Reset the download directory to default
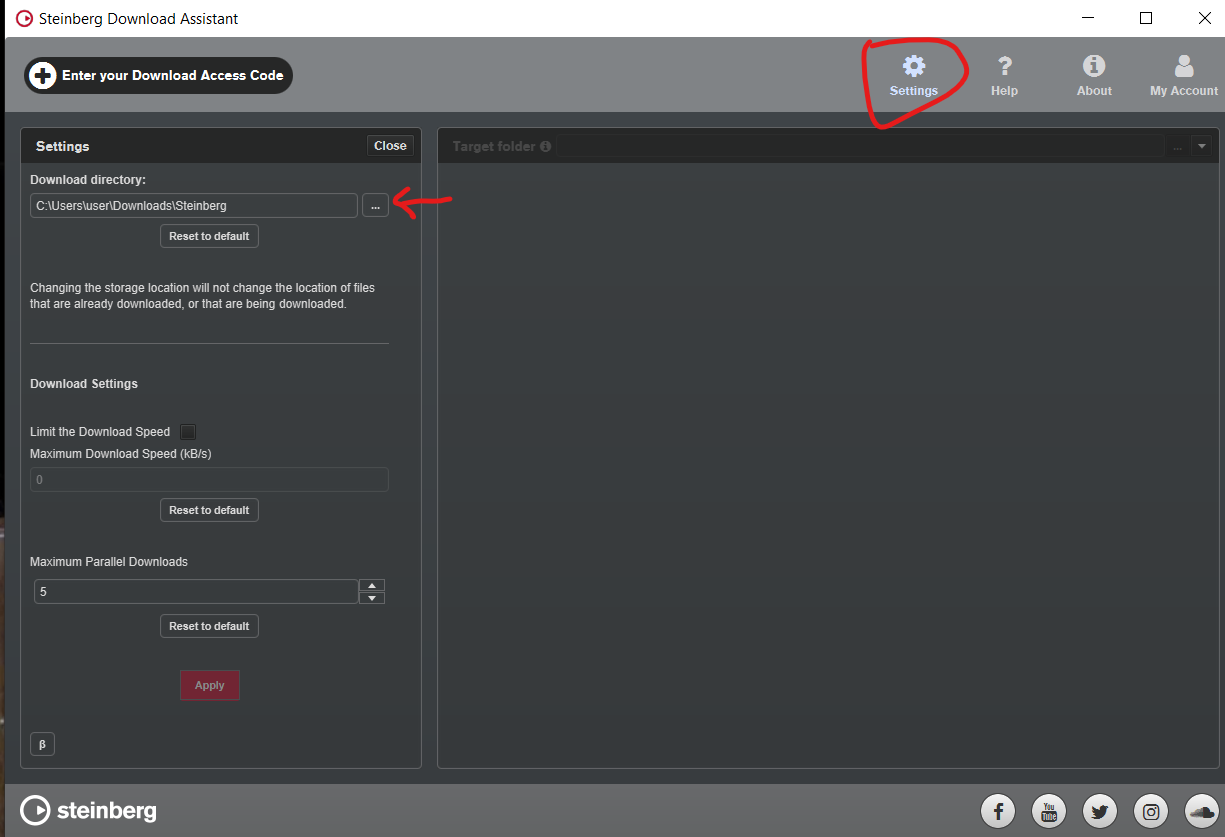Screen dimensions: 1225x837 pos(210,236)
